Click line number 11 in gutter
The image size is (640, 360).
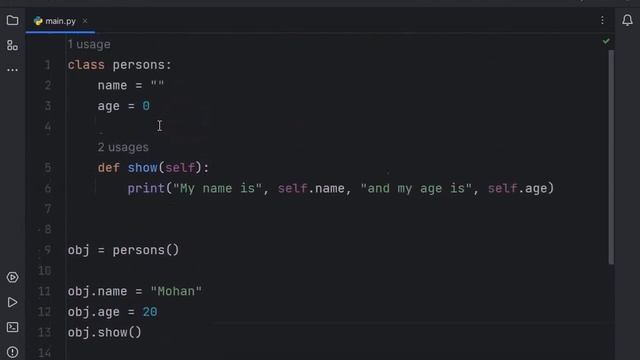44,291
